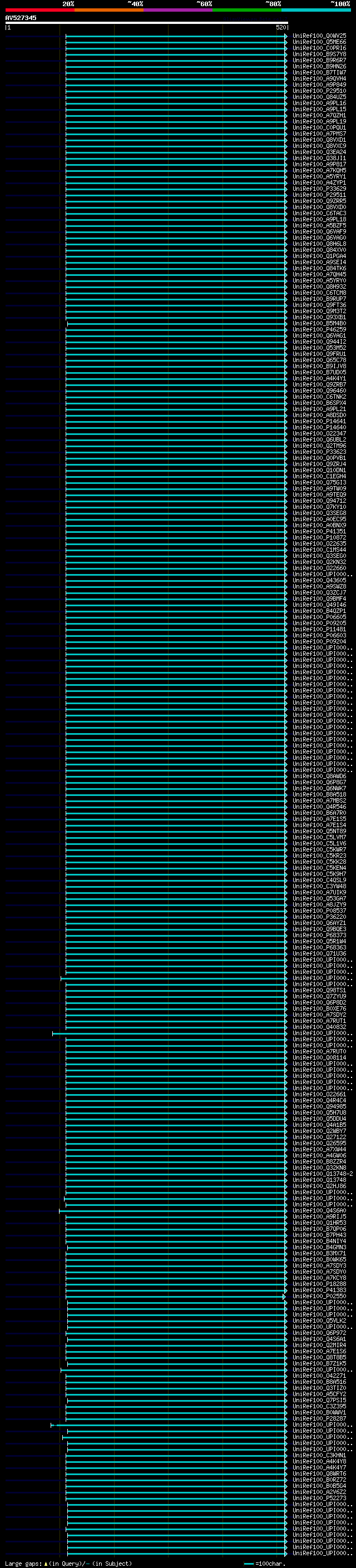Click hit label UniRef100_C3YW48

tap(319, 886)
